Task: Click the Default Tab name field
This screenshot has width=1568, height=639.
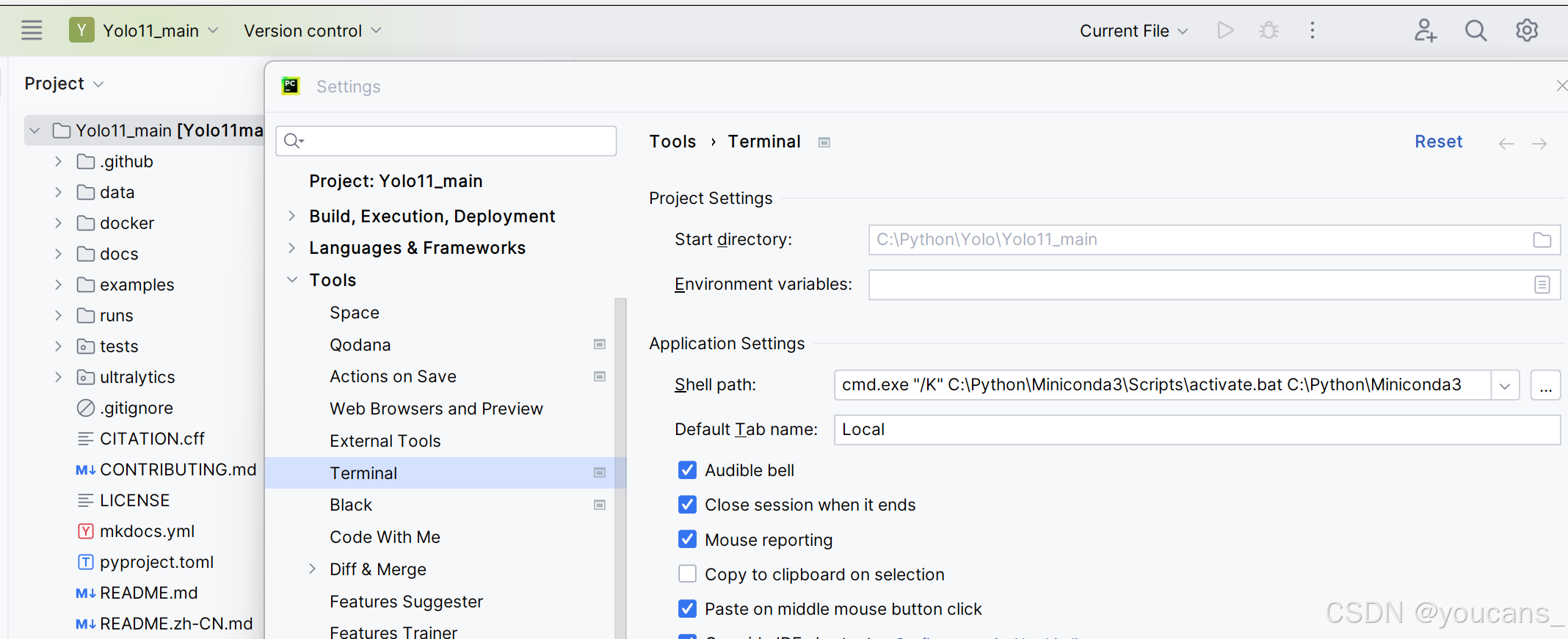Action: pyautogui.click(x=1197, y=430)
